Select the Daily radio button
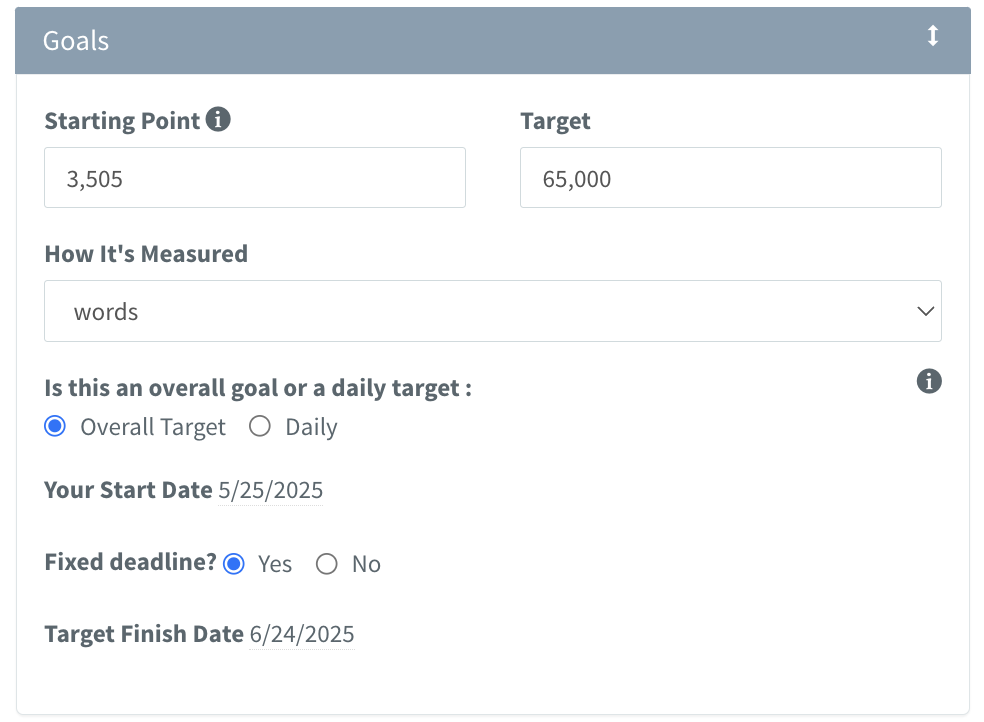The width and height of the screenshot is (984, 722). (260, 427)
